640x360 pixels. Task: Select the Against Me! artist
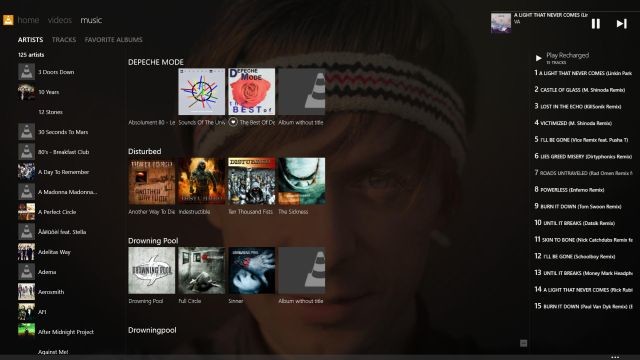click(53, 352)
